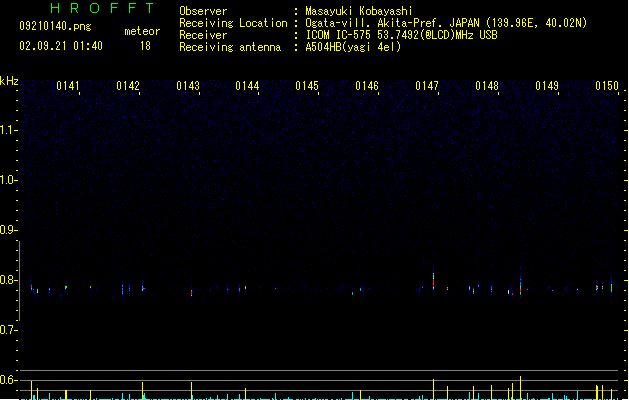
Task: Click the 1.0 kHz axis label
Action: pyautogui.click(x=8, y=180)
